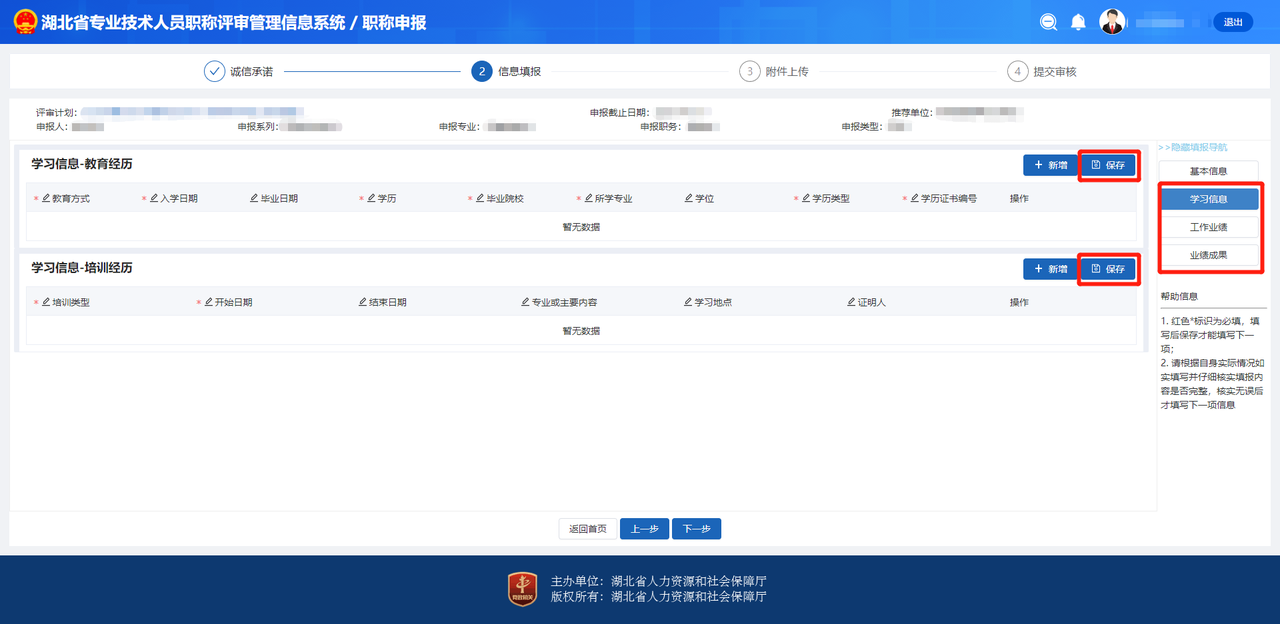
Task: Click the magnifier search icon in top bar
Action: click(x=1048, y=21)
